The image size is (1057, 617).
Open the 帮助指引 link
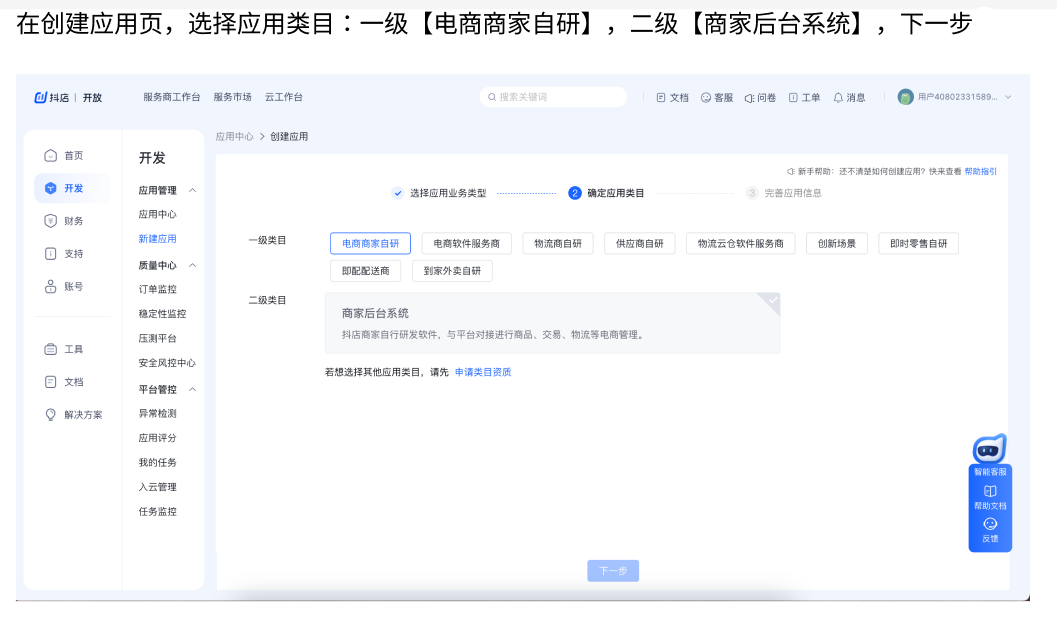point(980,171)
